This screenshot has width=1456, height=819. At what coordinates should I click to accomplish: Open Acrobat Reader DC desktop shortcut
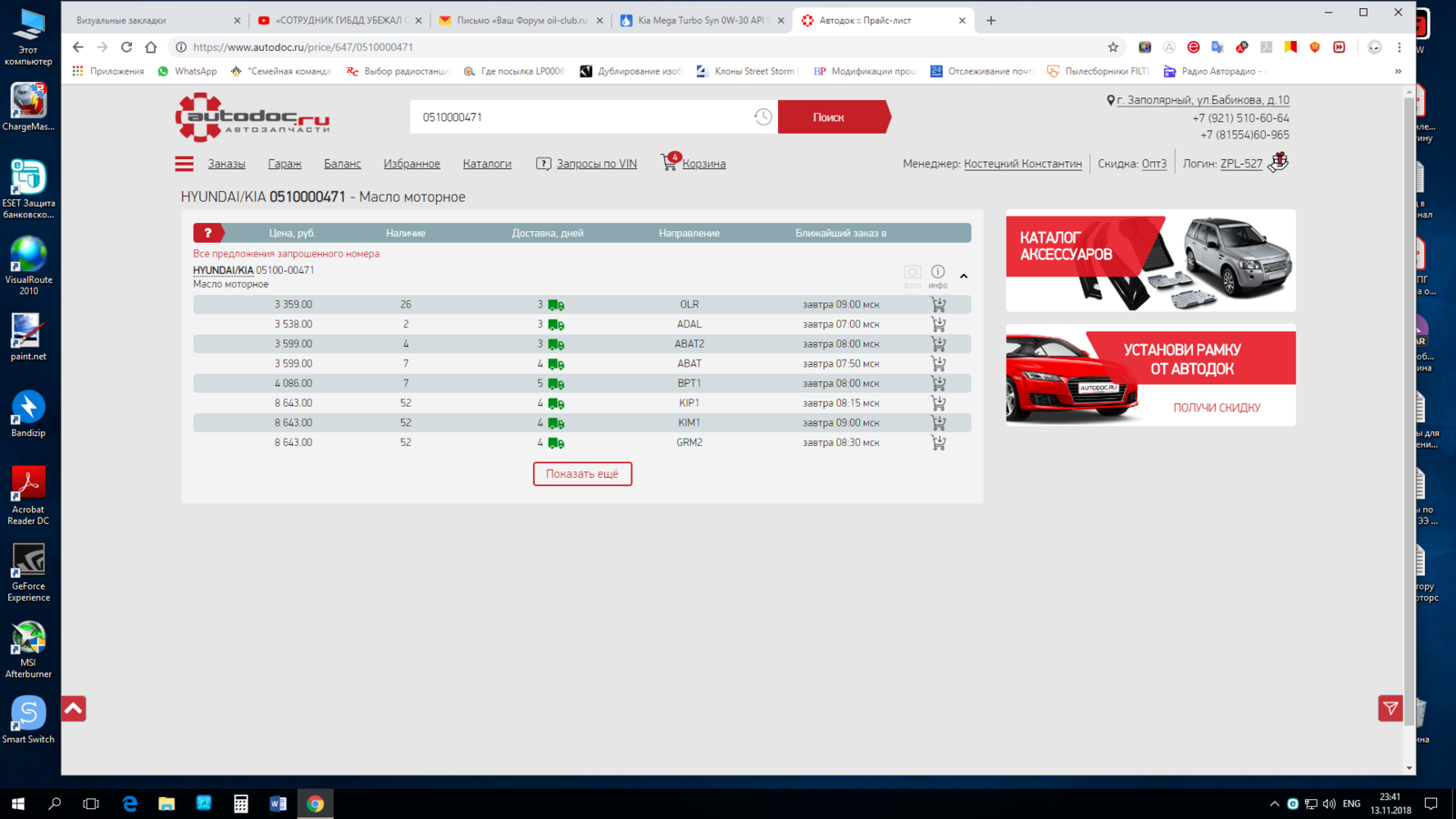pos(28,496)
